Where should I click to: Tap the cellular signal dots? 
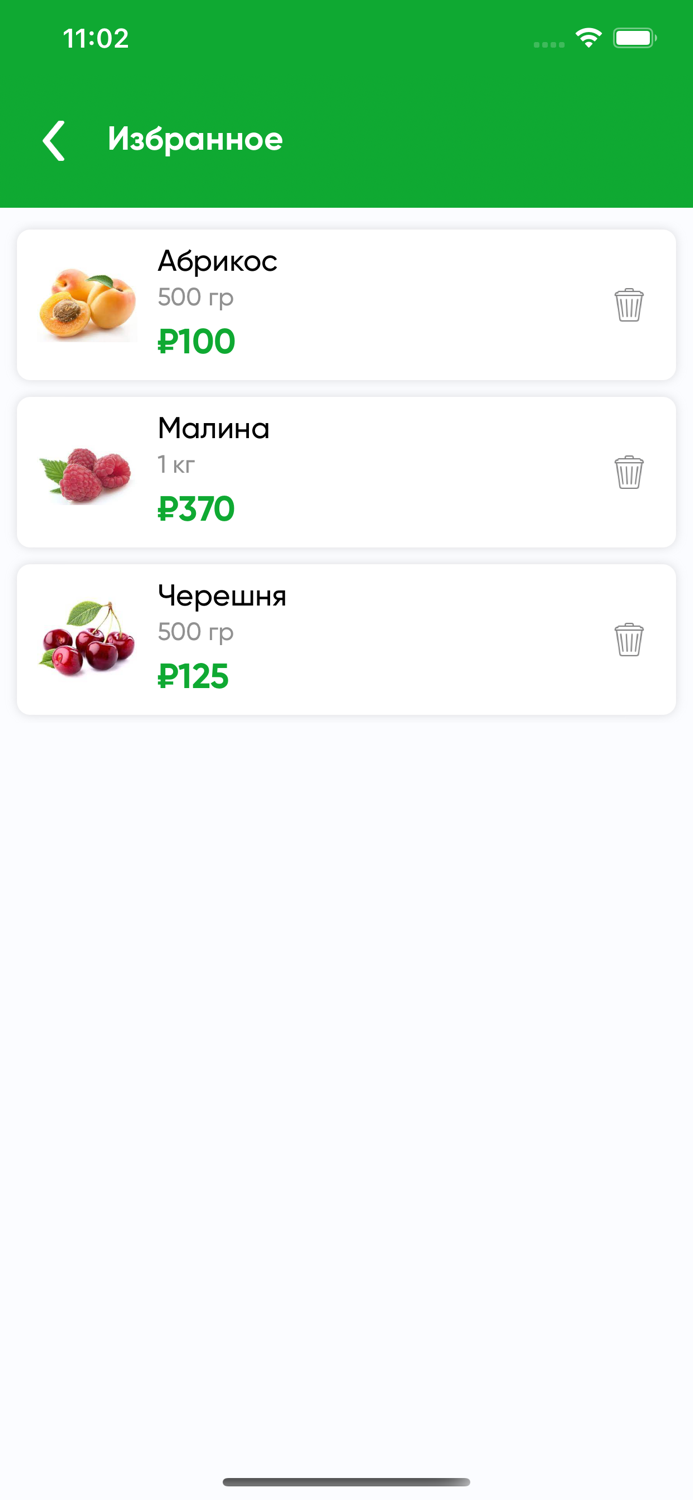548,44
